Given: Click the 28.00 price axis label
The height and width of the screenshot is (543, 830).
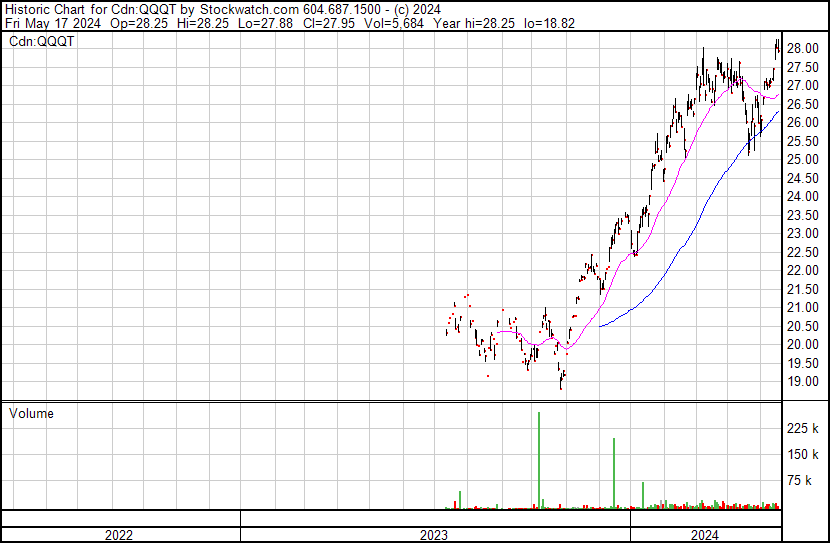Looking at the screenshot, I should click(804, 49).
